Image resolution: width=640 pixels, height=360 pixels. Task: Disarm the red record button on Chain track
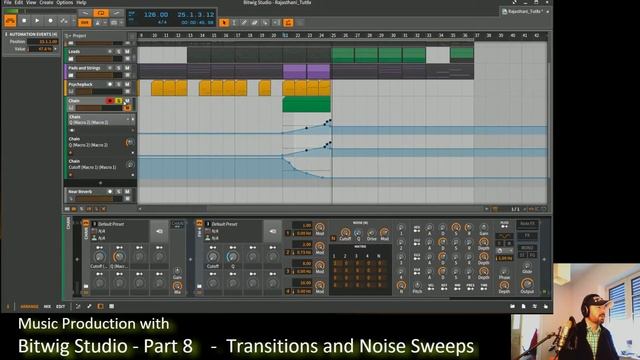tap(110, 101)
